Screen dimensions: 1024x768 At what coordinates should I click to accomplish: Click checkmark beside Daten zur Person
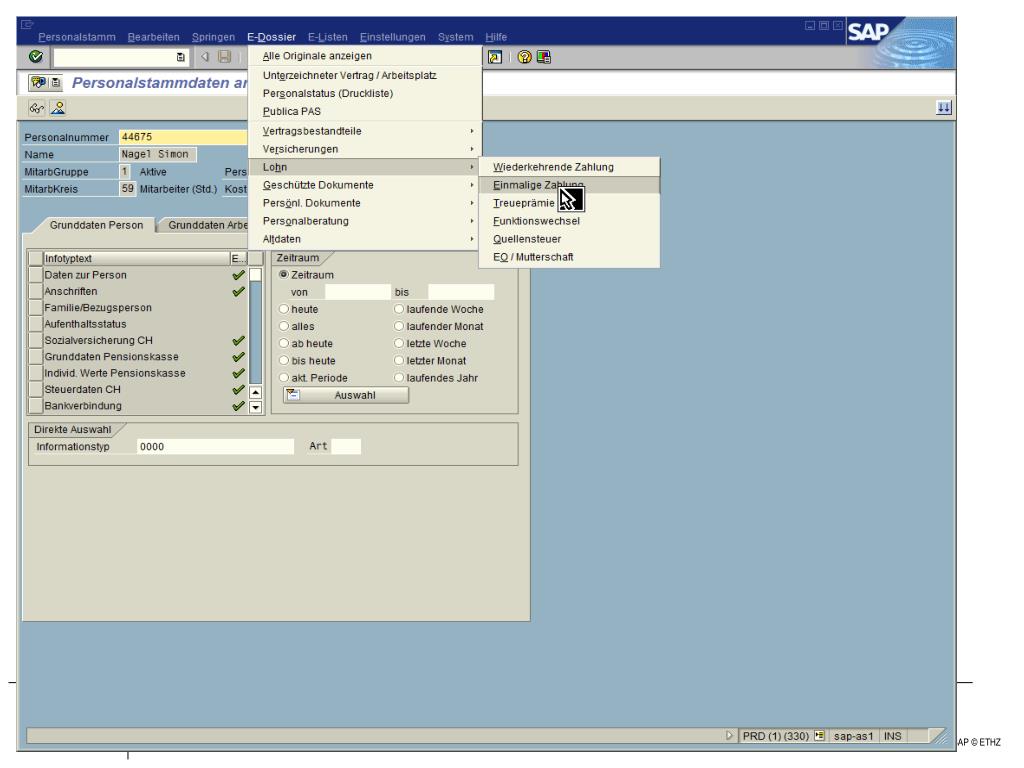coord(238,275)
